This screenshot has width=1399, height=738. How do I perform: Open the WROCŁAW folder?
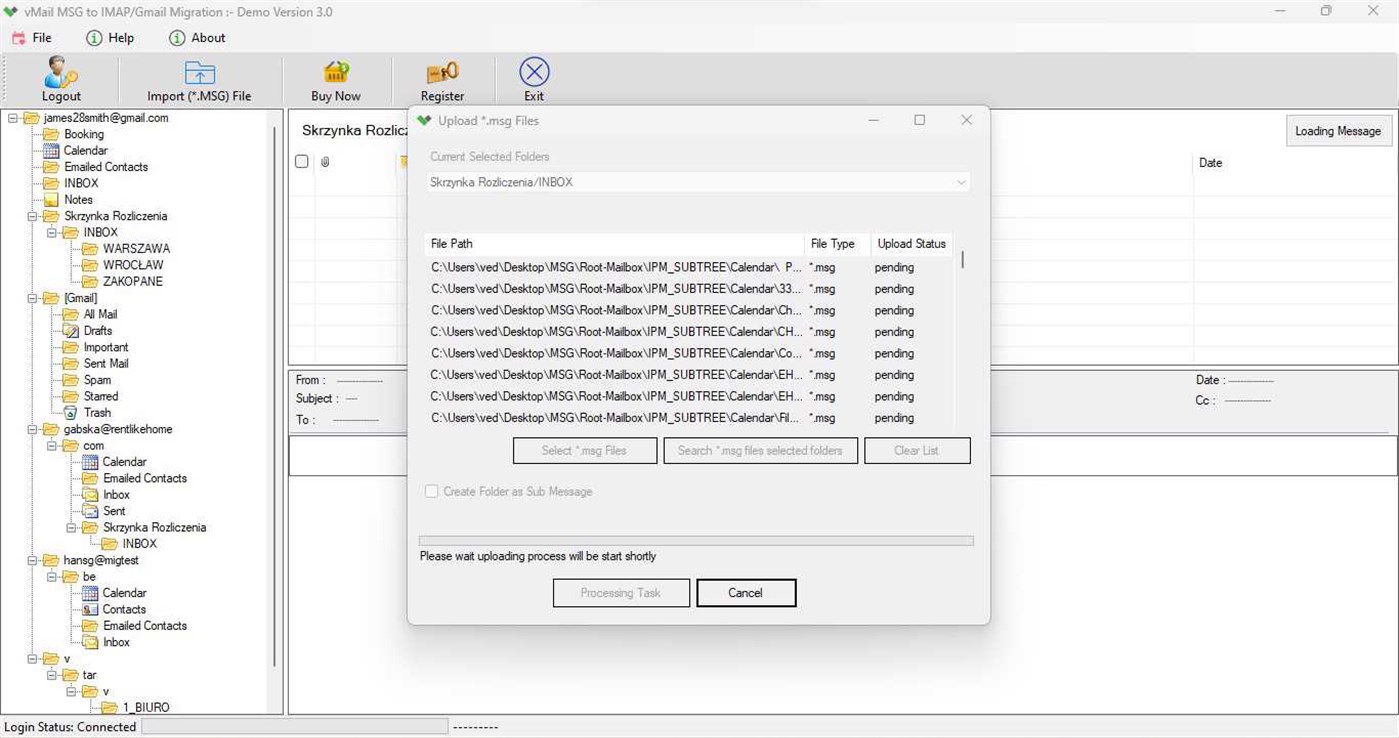[x=133, y=265]
